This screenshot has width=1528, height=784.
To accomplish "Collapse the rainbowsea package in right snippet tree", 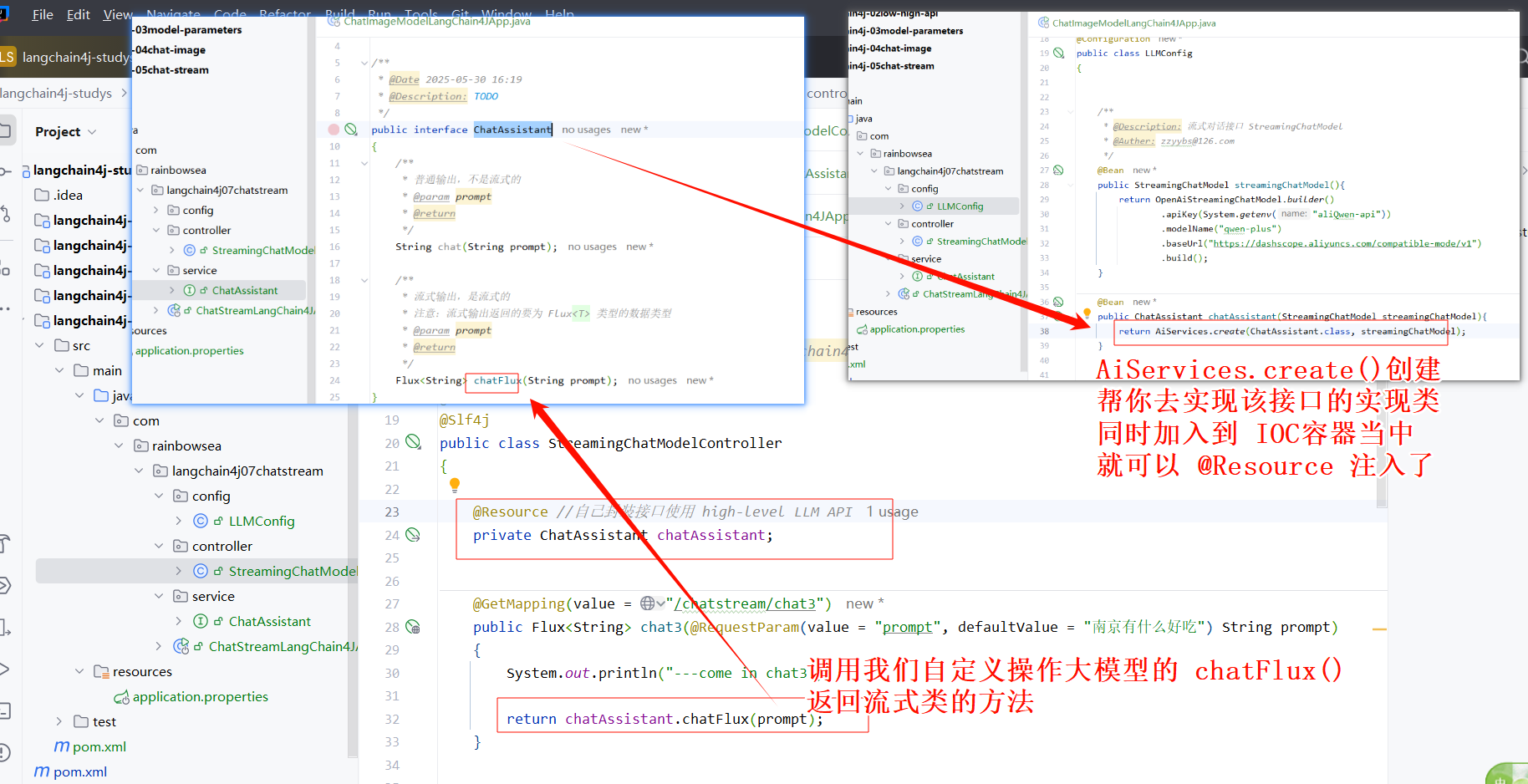I will pos(861,154).
